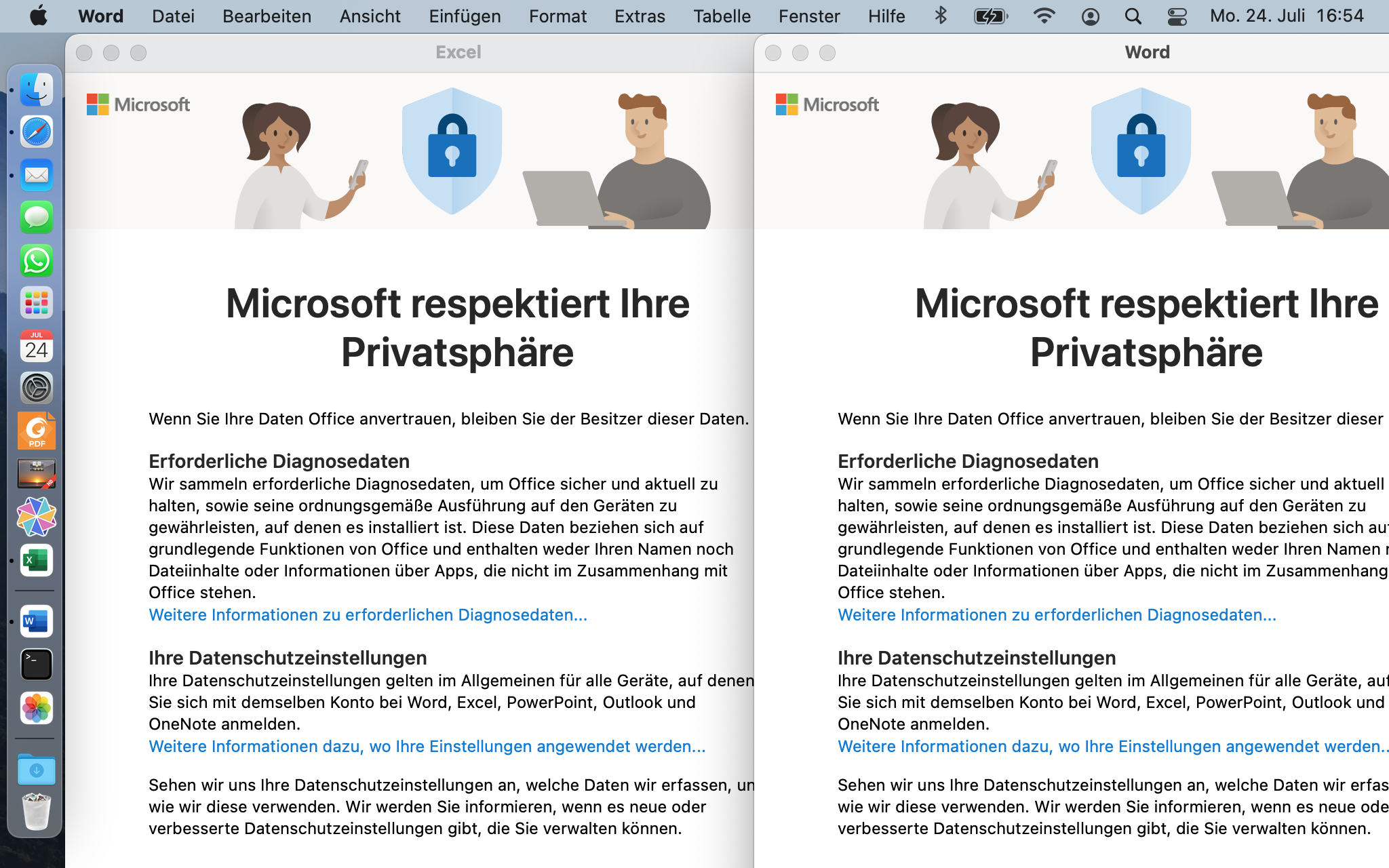Screen dimensions: 1389x868
Task: Open Safari browser from Dock
Action: pos(37,132)
